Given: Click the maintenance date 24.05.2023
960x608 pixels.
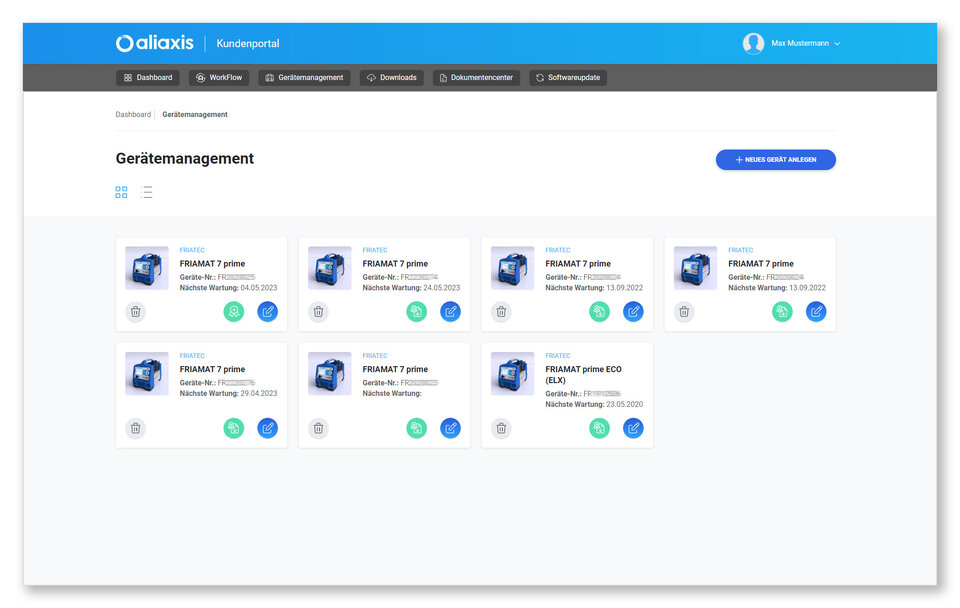Looking at the screenshot, I should click(442, 288).
